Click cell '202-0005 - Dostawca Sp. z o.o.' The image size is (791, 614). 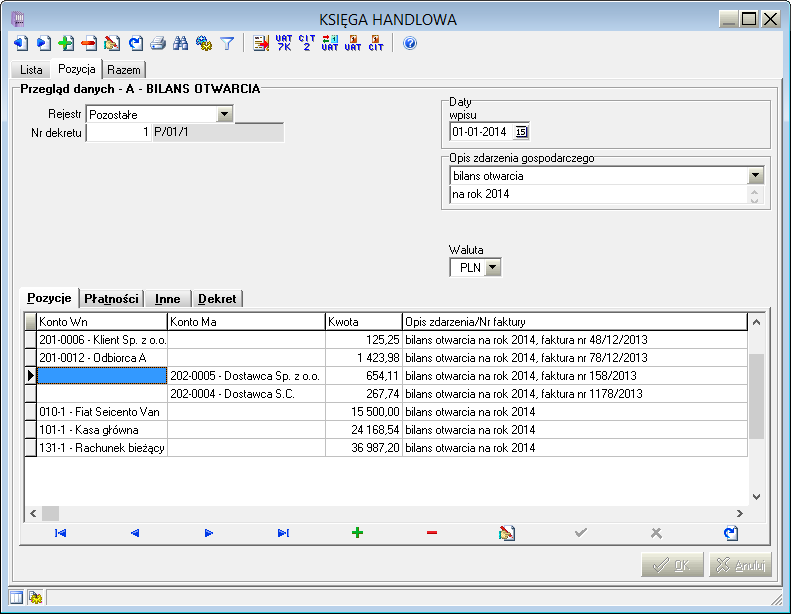(x=245, y=376)
